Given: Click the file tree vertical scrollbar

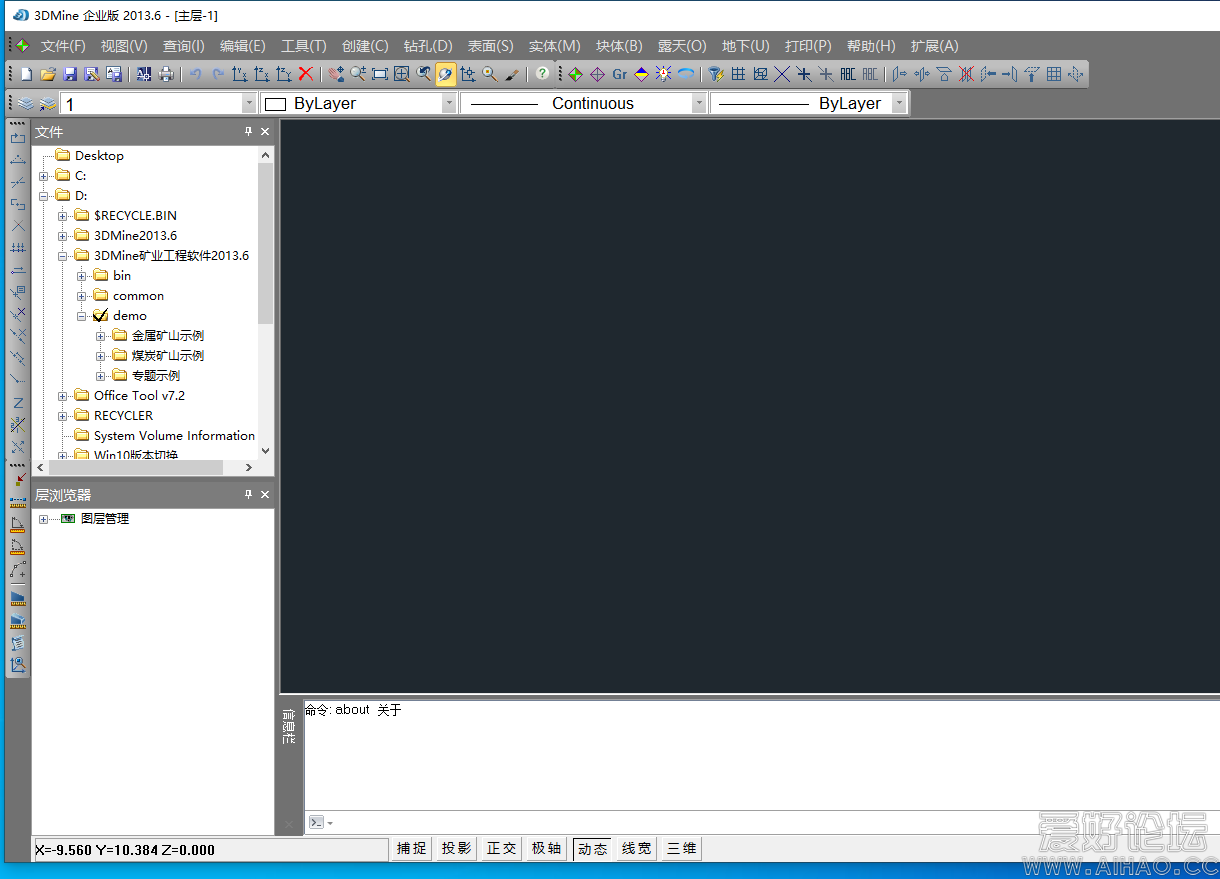Looking at the screenshot, I should pos(265,242).
